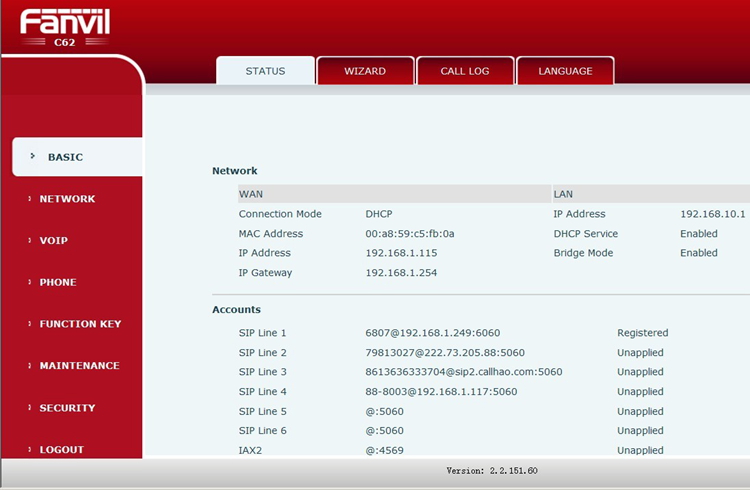Viewport: 750px width, 490px height.
Task: Log out using the LOGOUT link
Action: click(x=61, y=450)
